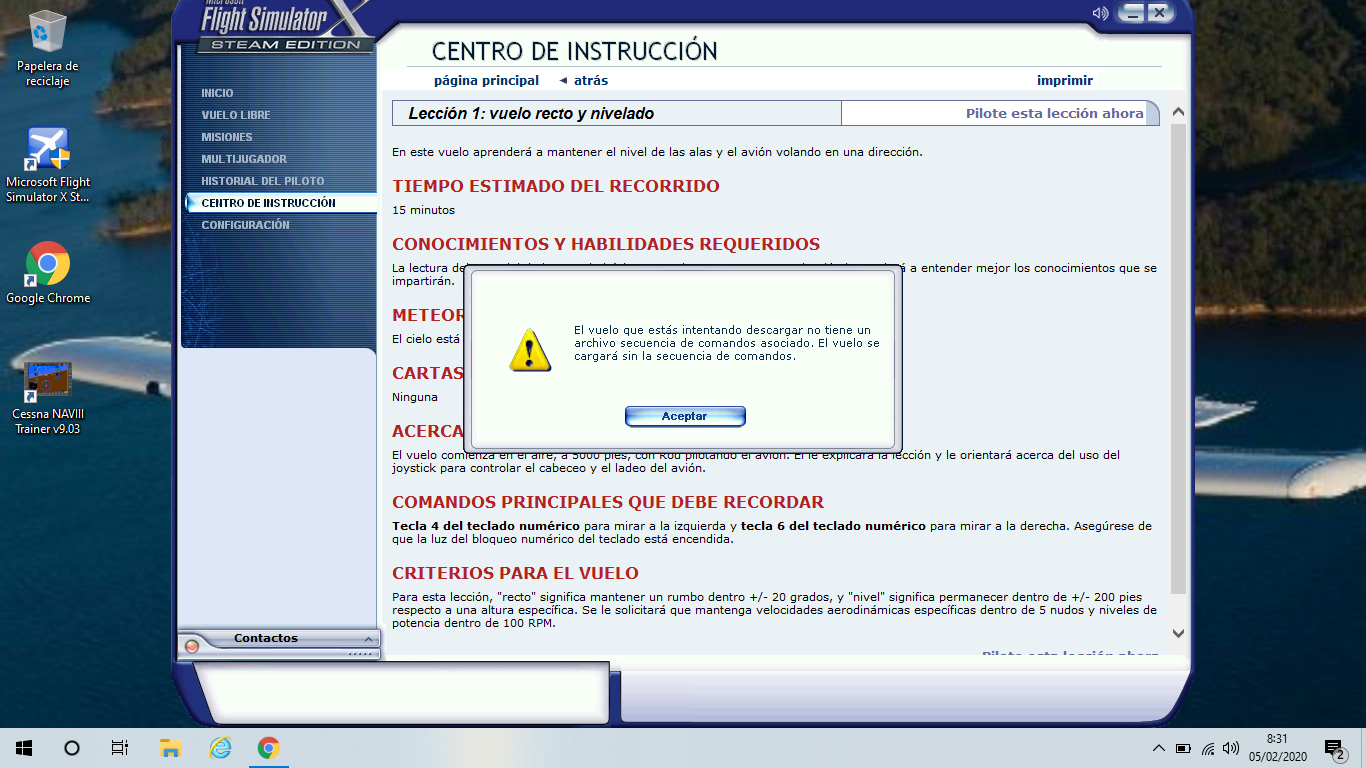The image size is (1366, 768).
Task: Click the CENTRO DE INSTRUCCIÓN page title
Action: (x=575, y=51)
